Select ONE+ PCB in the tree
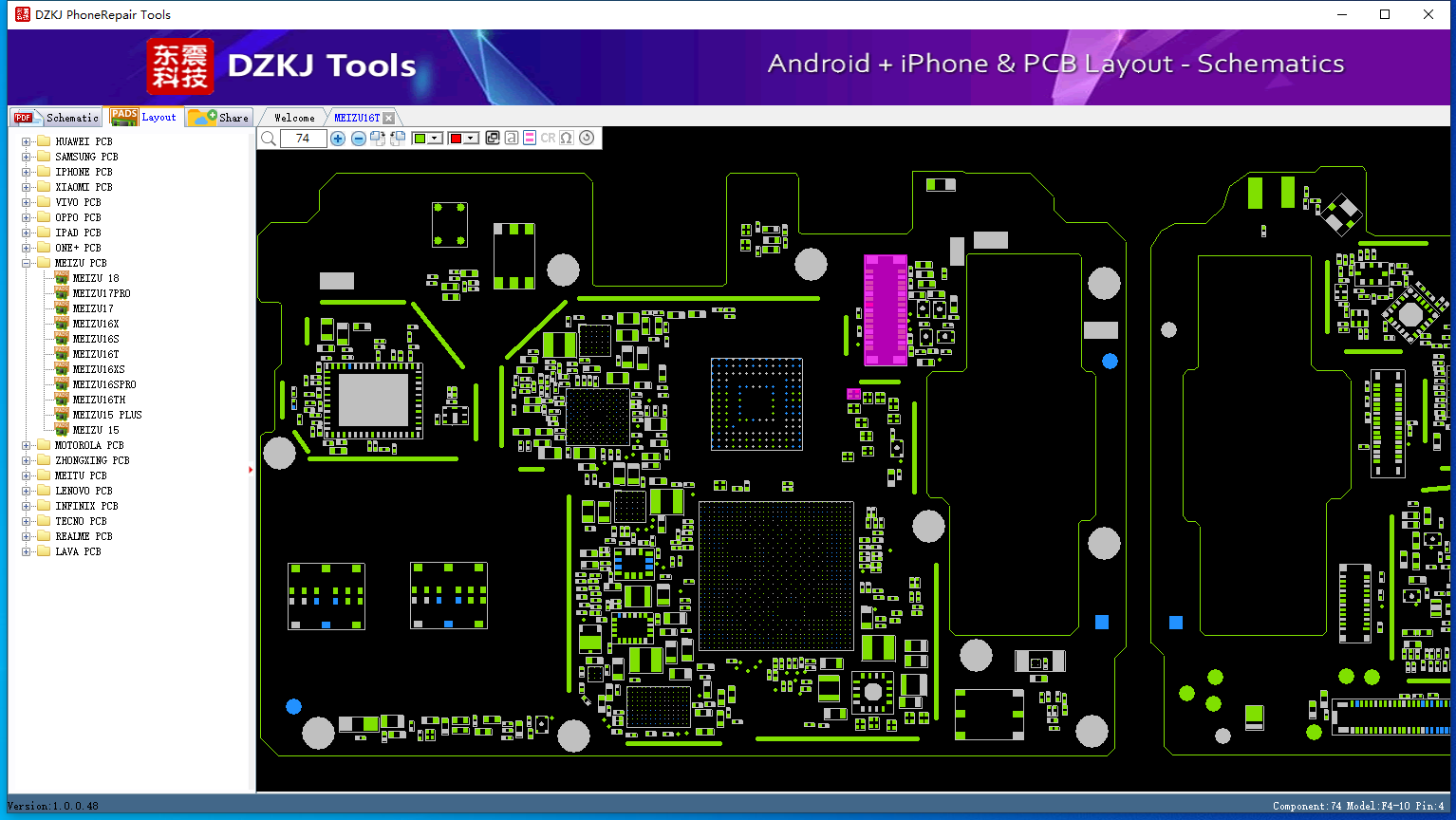The image size is (1456, 820). click(78, 248)
